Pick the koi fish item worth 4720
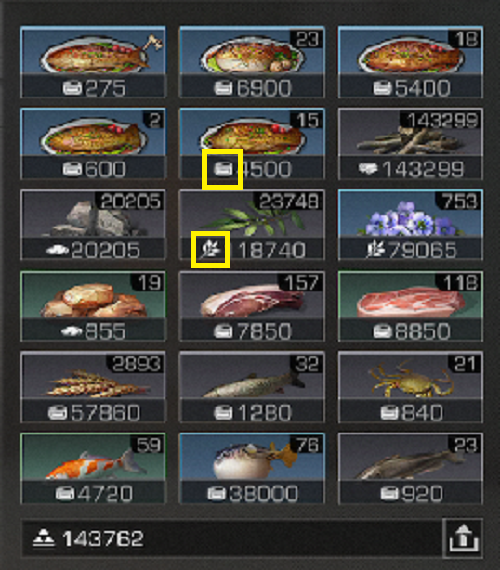 pyautogui.click(x=93, y=468)
